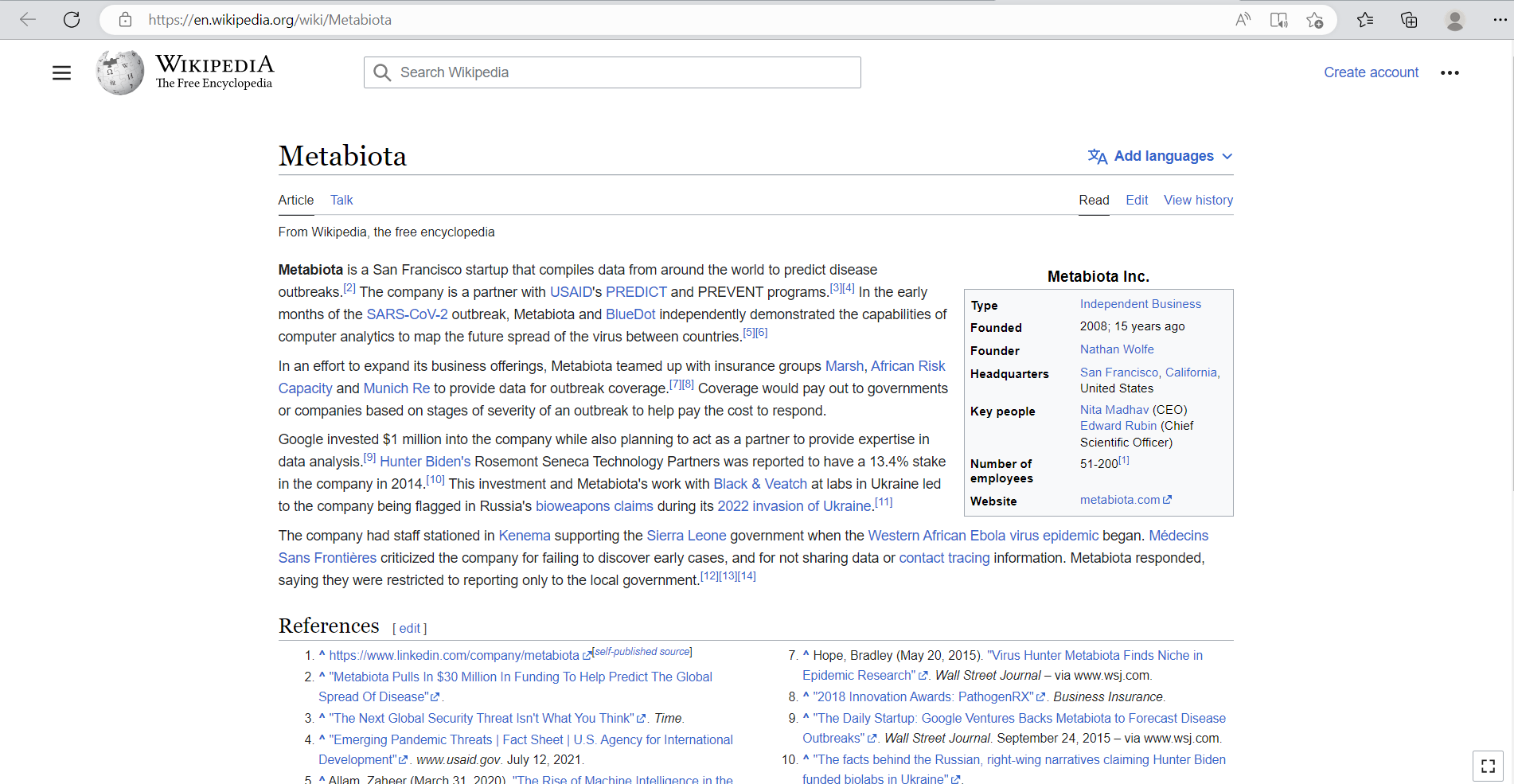The image size is (1514, 784).
Task: Follow the contact tracing link
Action: (x=944, y=558)
